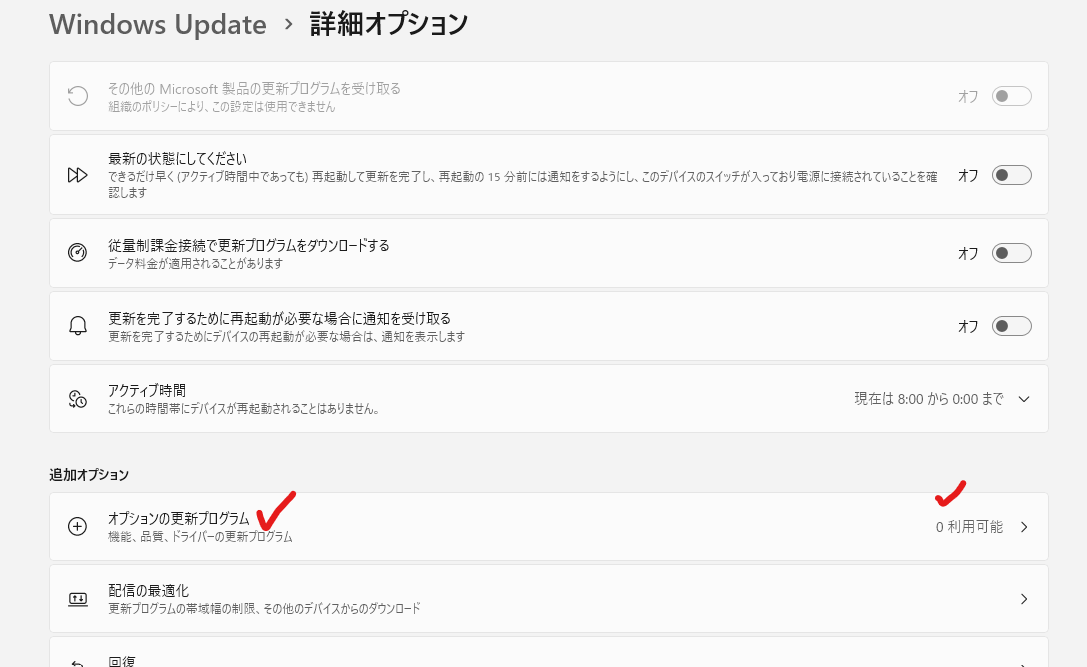Click the 配信の最適化 delivery icon

click(78, 599)
